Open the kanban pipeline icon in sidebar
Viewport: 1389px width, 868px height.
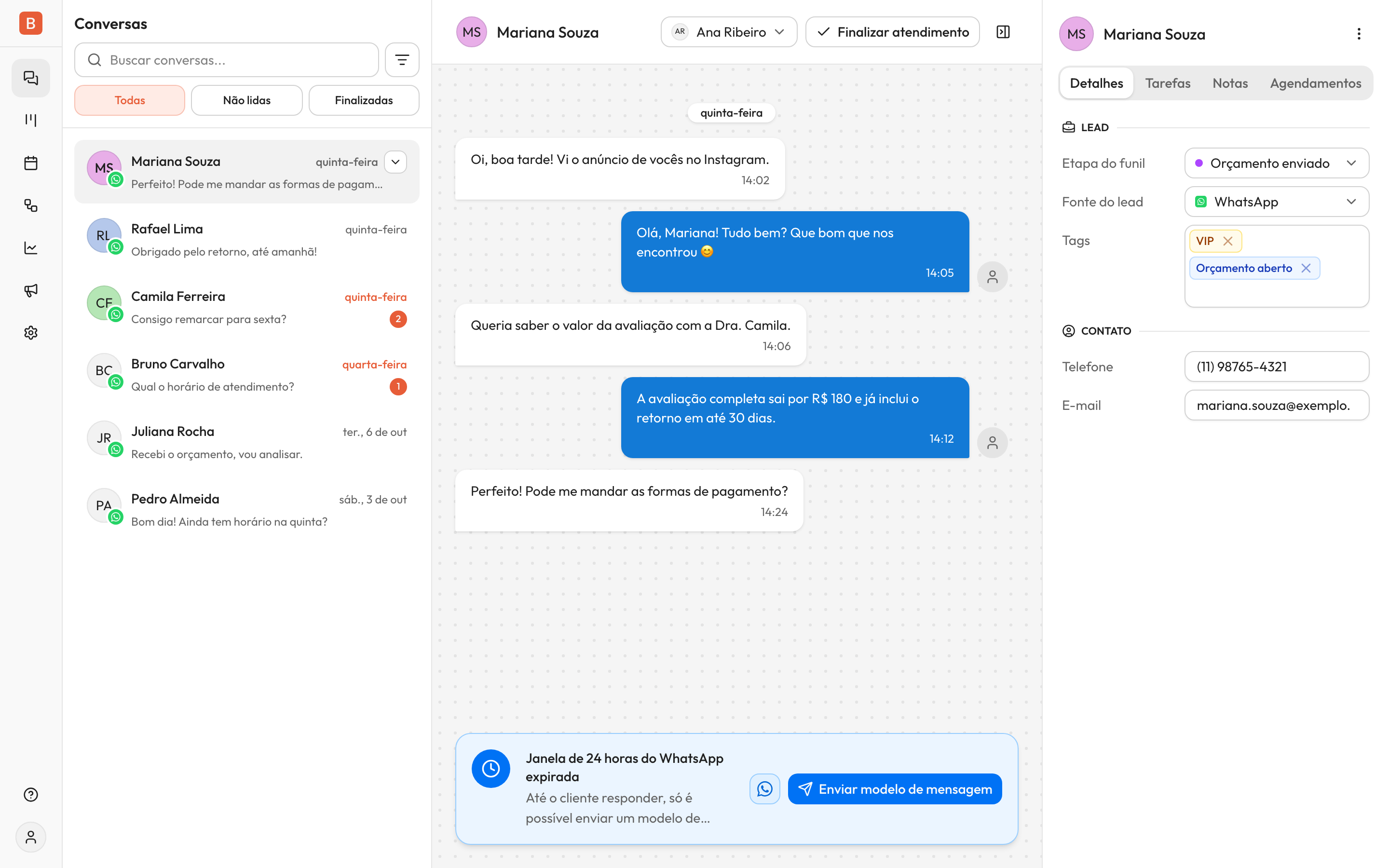pyautogui.click(x=31, y=120)
